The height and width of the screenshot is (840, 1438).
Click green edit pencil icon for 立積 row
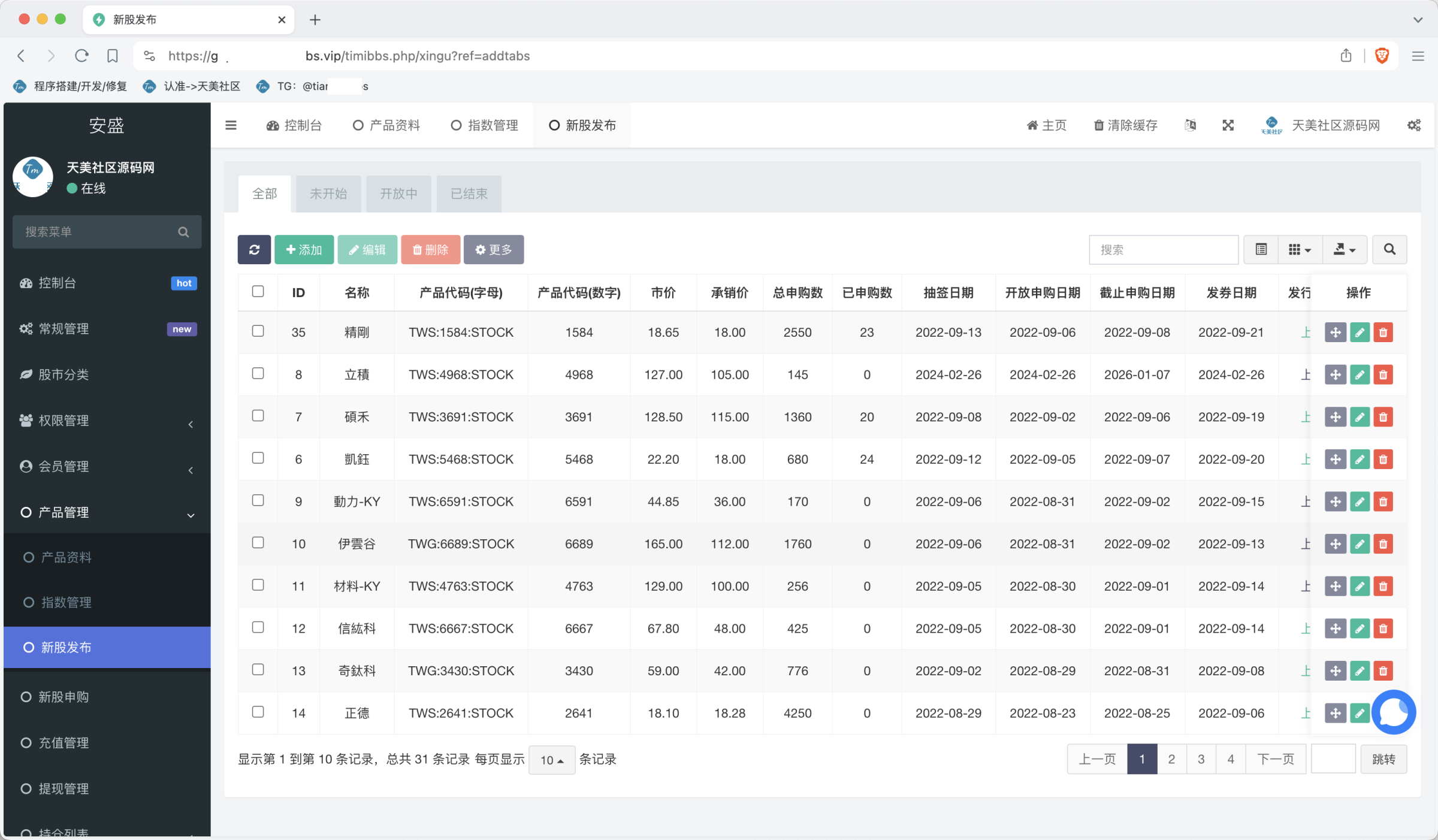pyautogui.click(x=1360, y=374)
